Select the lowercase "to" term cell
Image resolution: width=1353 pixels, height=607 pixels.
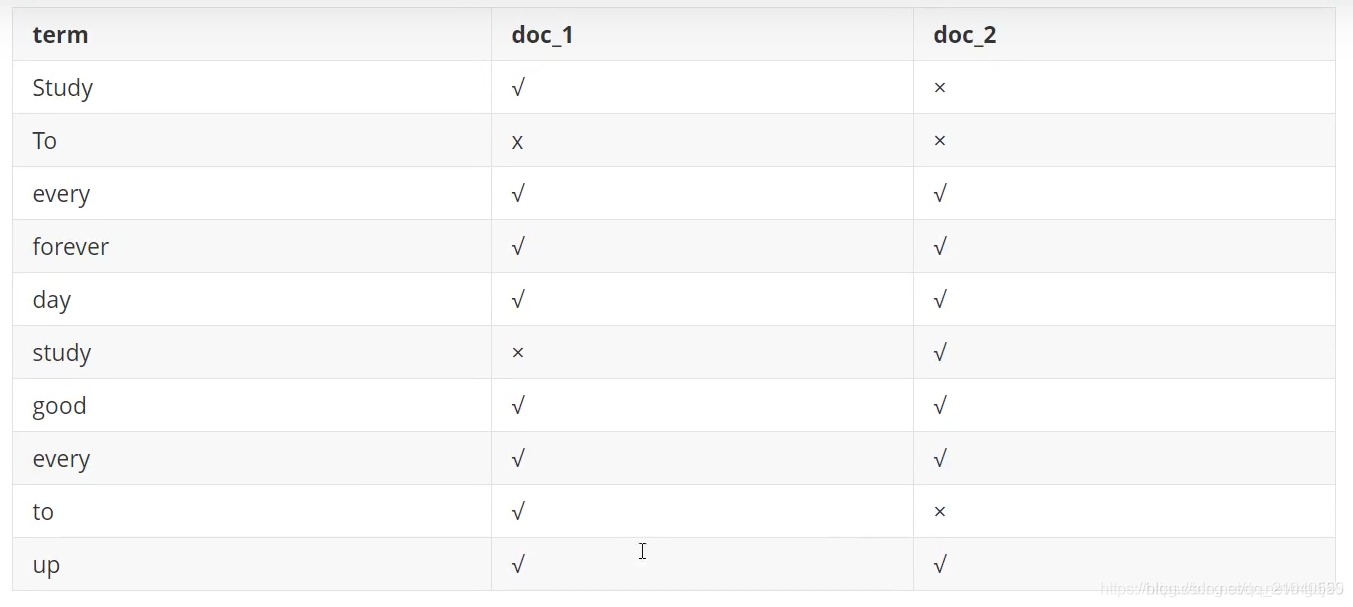tap(42, 512)
